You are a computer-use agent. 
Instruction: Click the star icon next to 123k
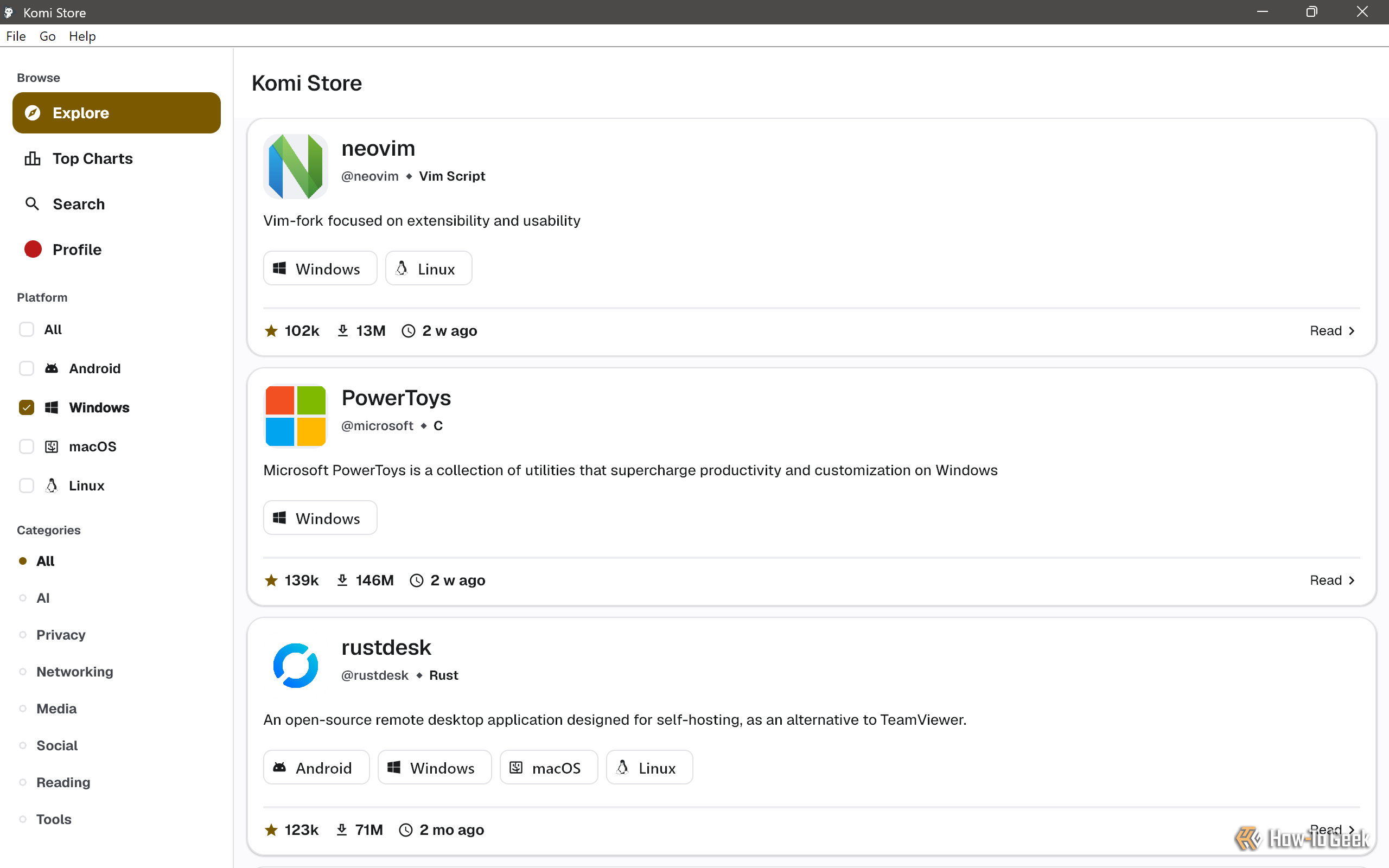(271, 829)
